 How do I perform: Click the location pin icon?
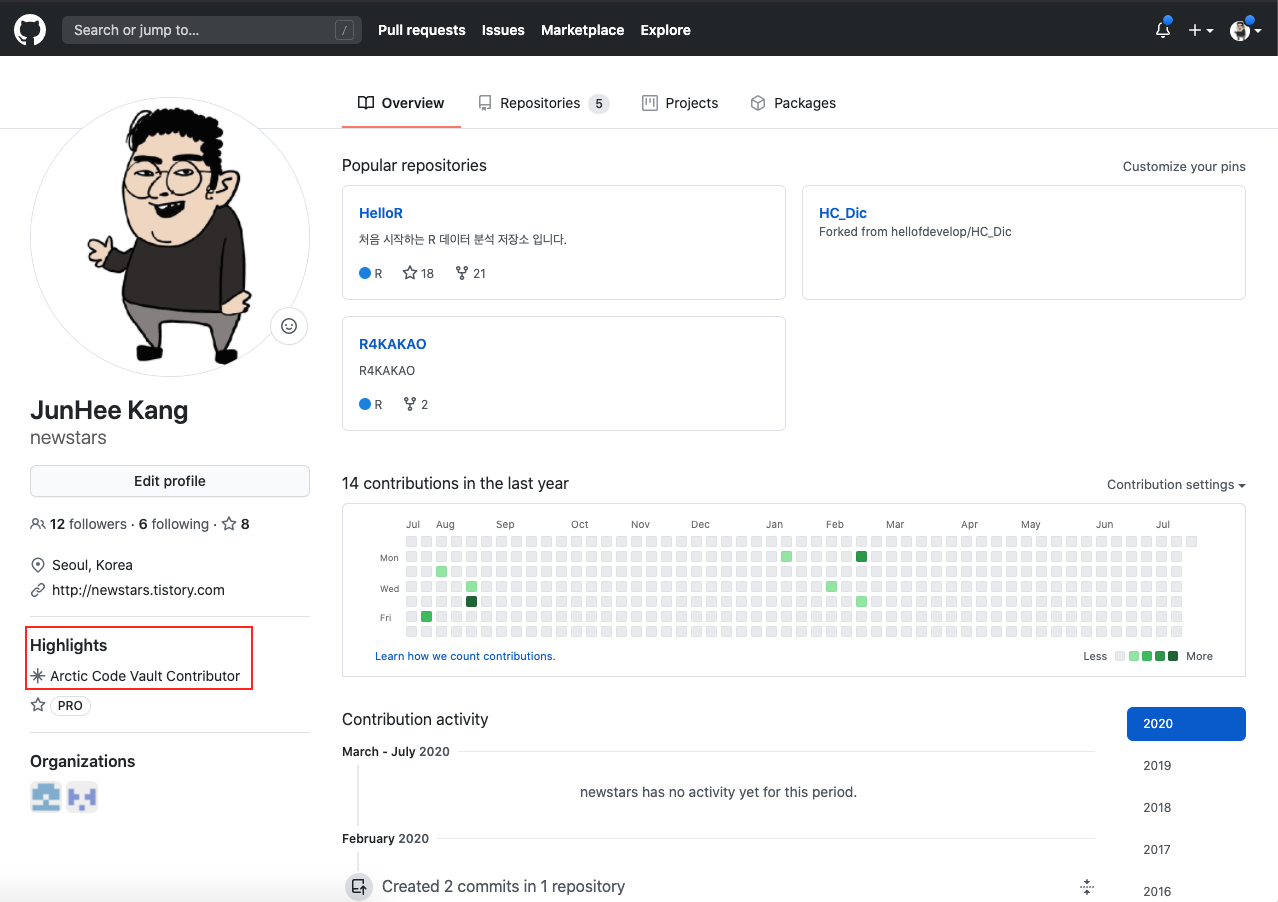tap(38, 565)
